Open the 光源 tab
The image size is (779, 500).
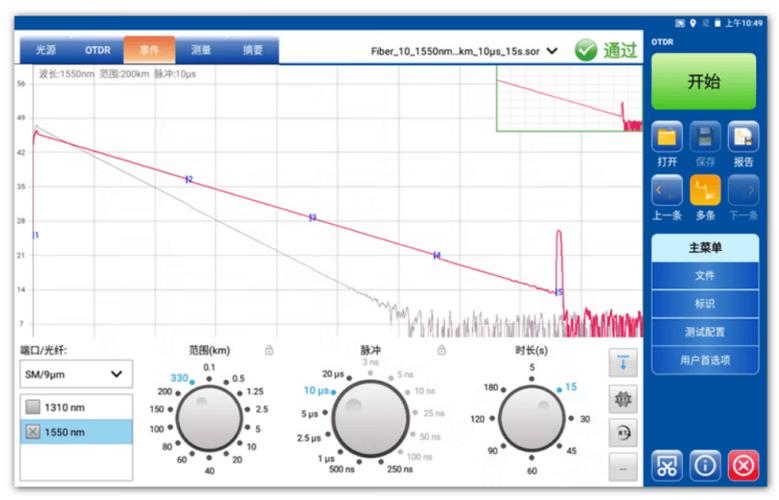pos(46,50)
